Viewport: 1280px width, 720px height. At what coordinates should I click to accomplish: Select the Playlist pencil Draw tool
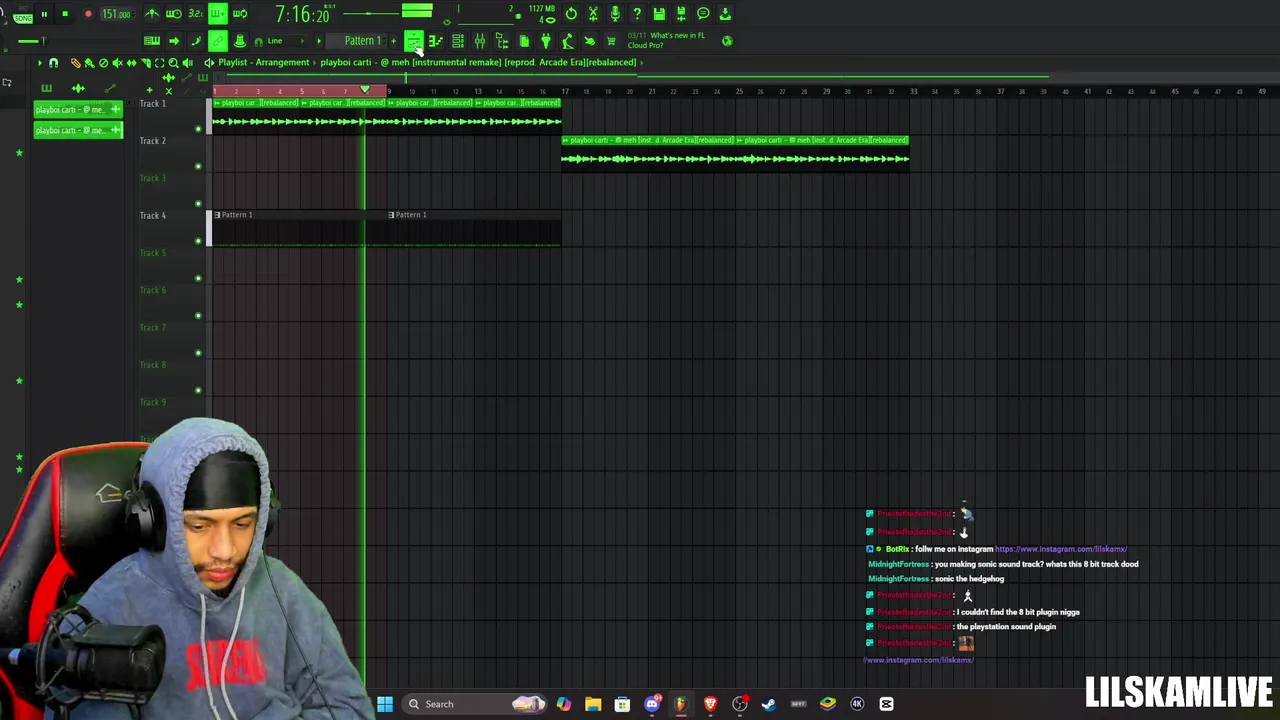(75, 63)
